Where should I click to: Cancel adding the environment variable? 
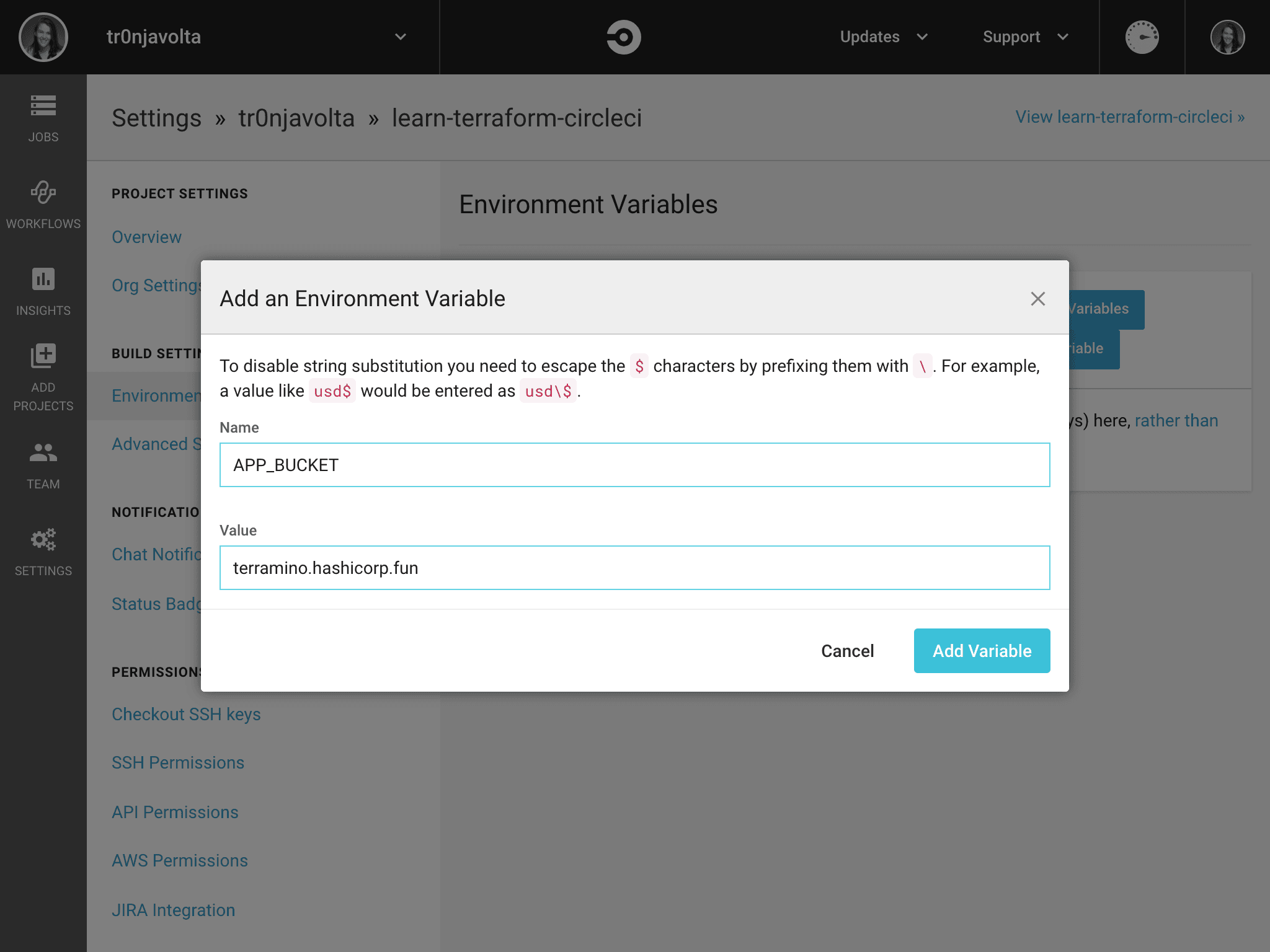pyautogui.click(x=847, y=650)
